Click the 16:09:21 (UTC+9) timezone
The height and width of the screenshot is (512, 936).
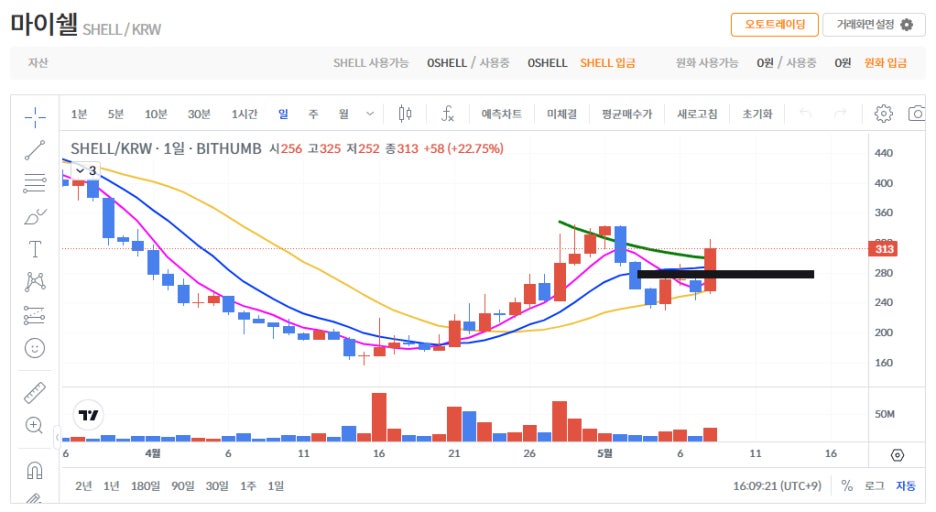click(777, 486)
